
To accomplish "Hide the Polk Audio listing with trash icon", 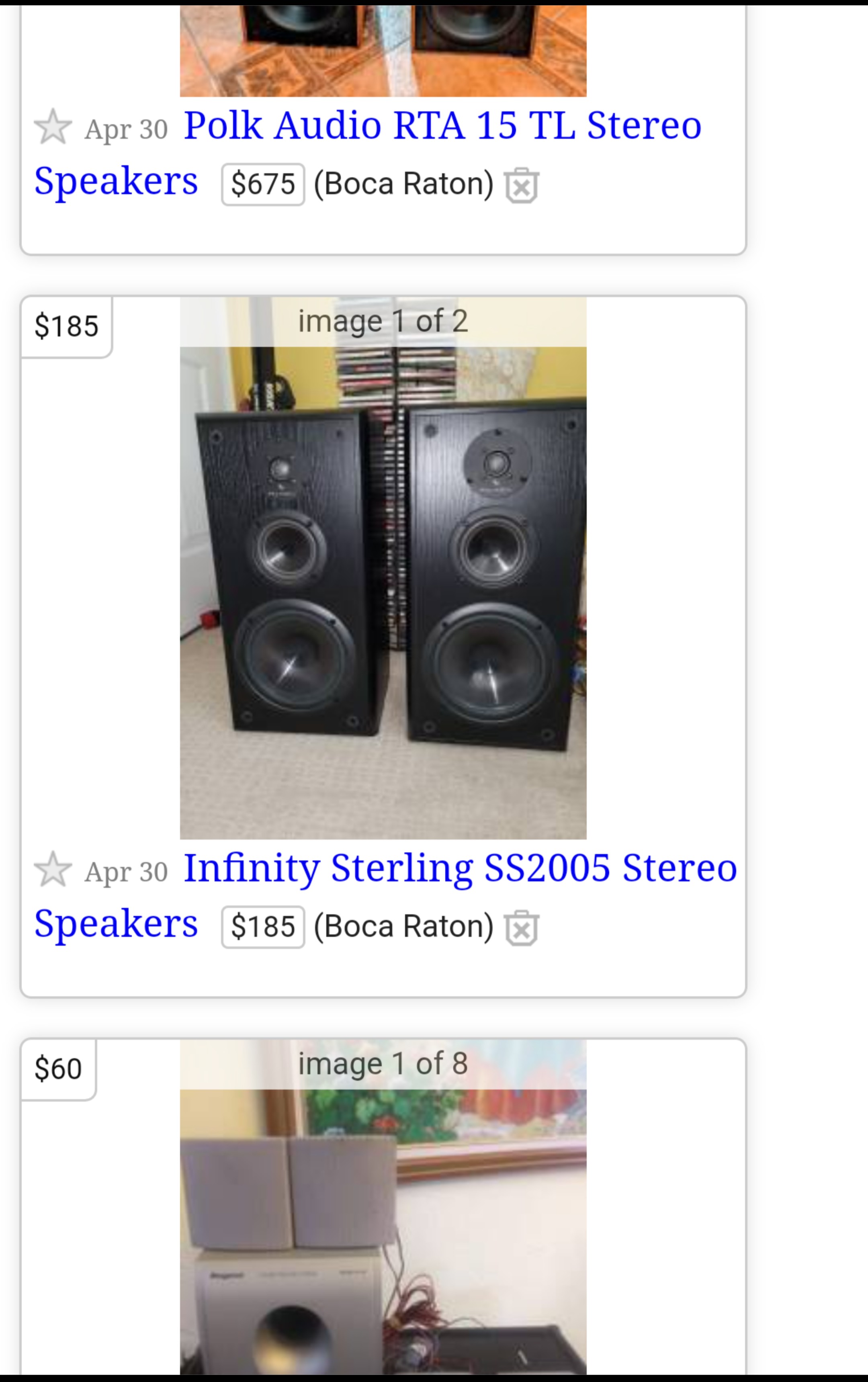I will 521,185.
